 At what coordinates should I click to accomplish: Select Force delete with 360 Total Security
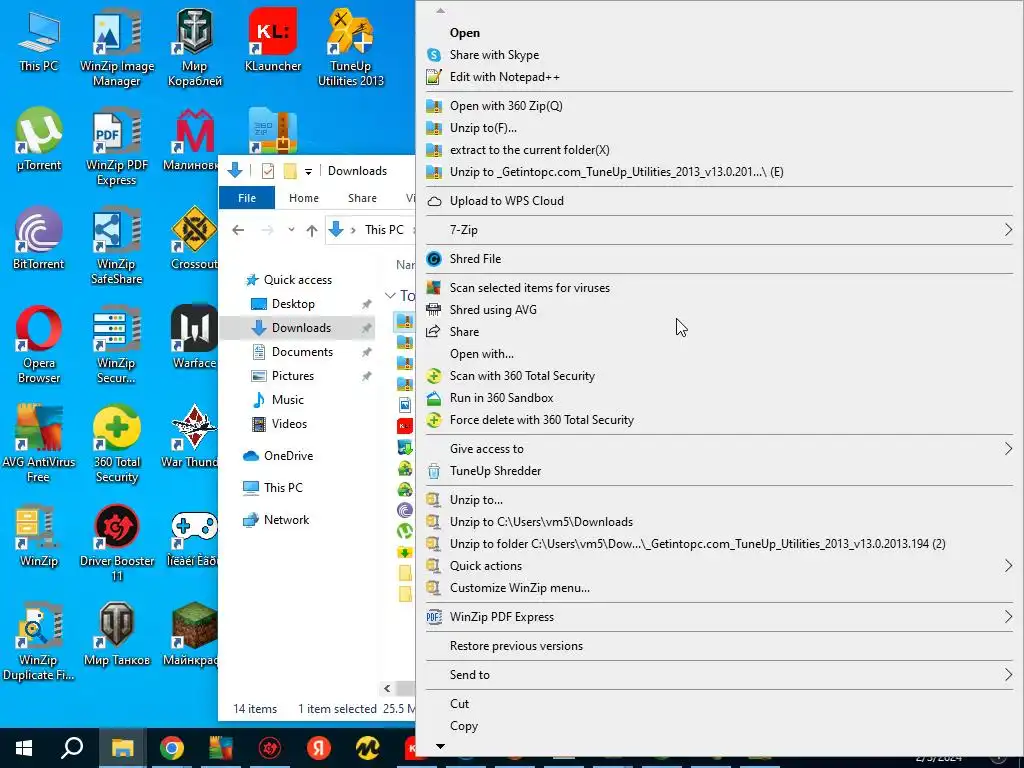tap(719, 420)
